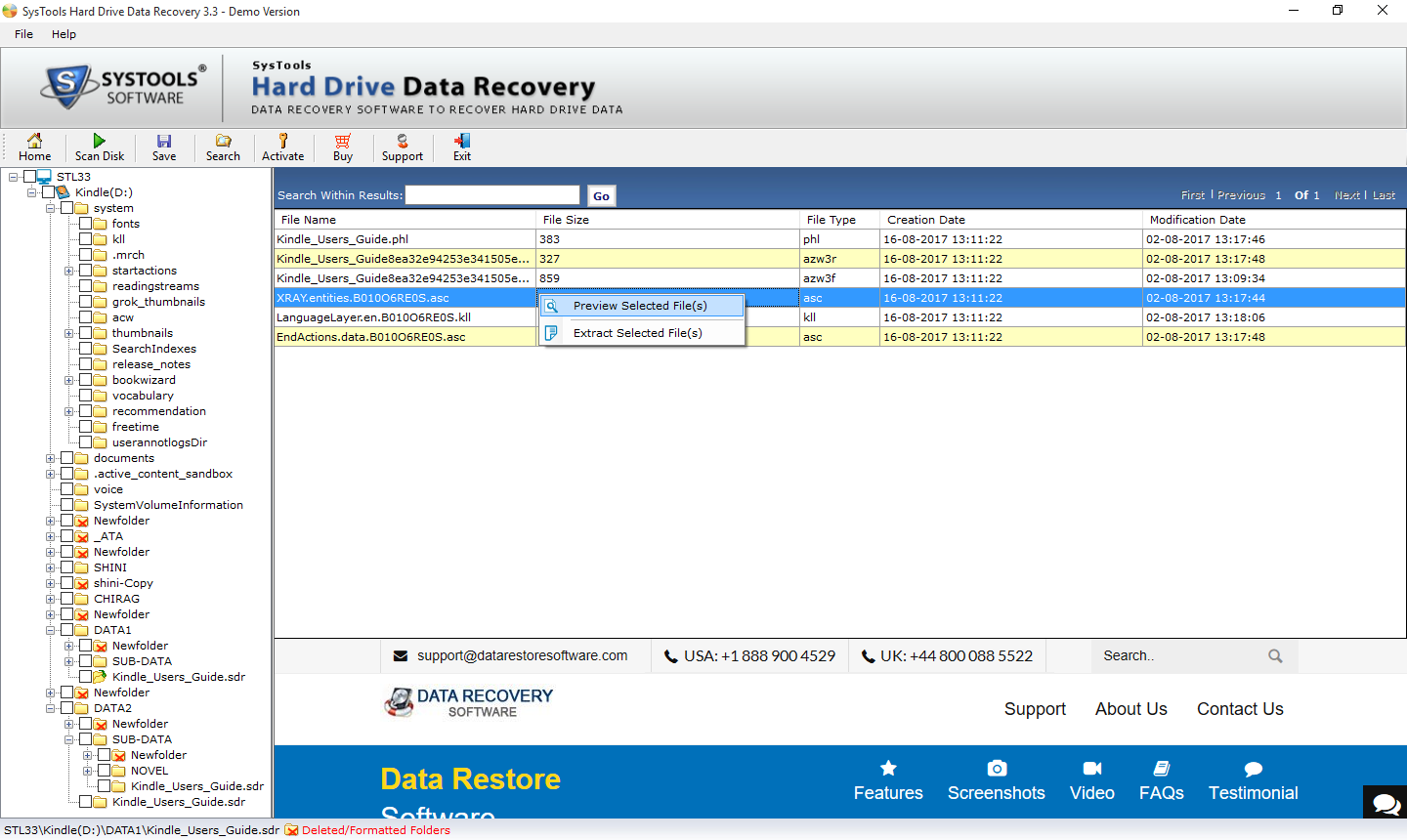1407x840 pixels.
Task: Click the Go search button
Action: coord(601,196)
